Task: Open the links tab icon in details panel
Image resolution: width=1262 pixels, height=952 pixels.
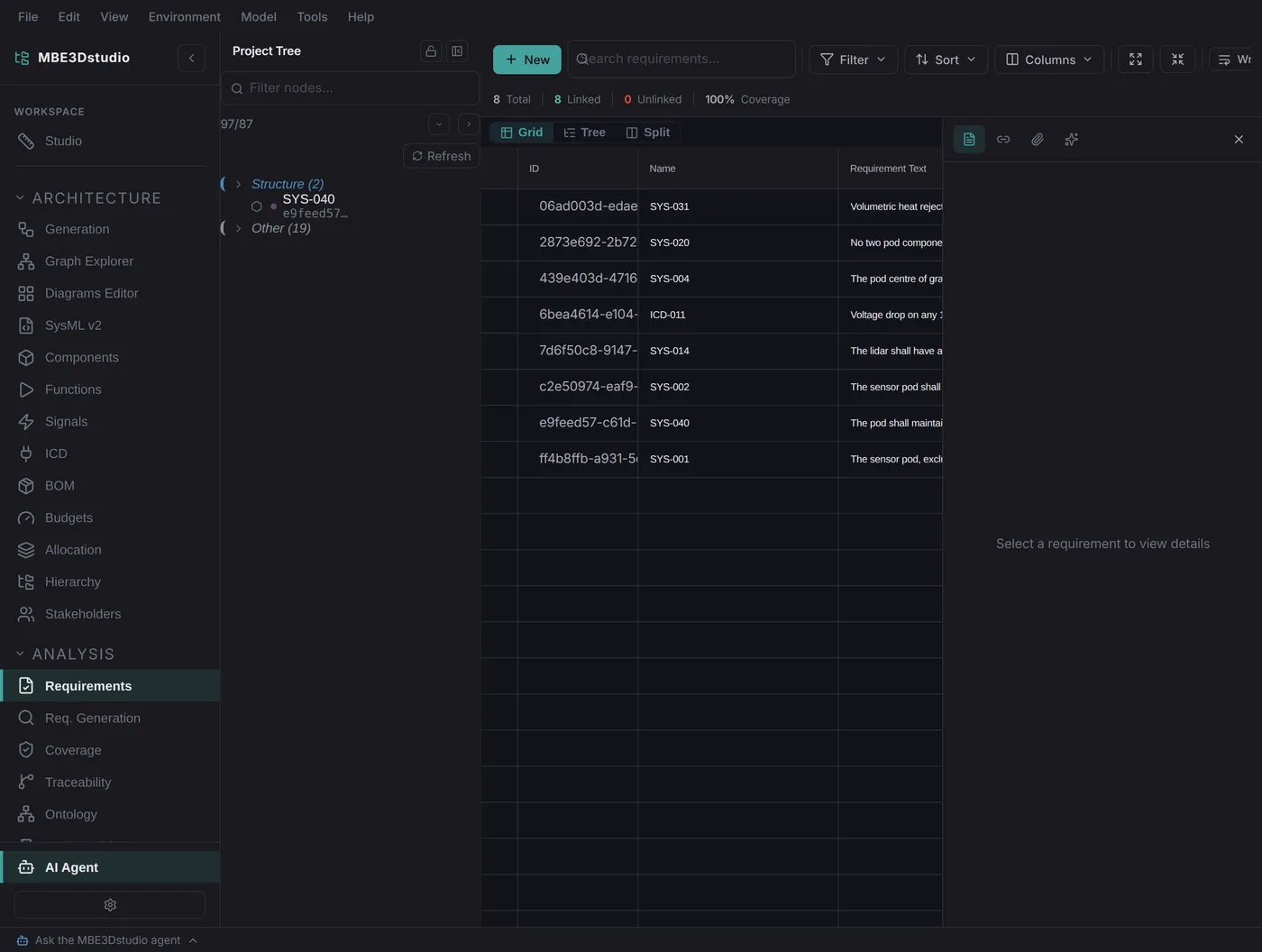Action: (x=1003, y=140)
